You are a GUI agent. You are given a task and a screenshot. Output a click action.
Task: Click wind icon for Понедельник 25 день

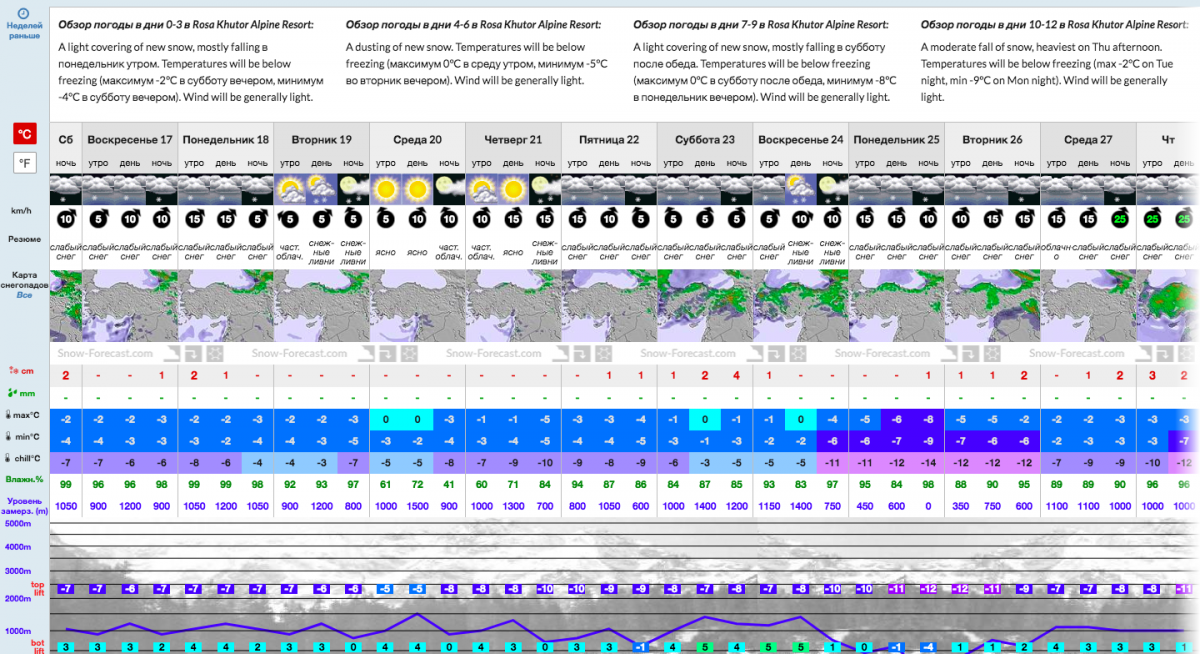coord(897,219)
